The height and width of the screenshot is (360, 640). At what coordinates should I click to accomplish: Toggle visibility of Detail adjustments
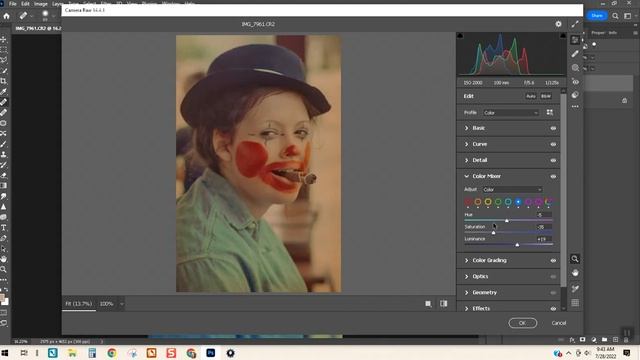pyautogui.click(x=553, y=160)
